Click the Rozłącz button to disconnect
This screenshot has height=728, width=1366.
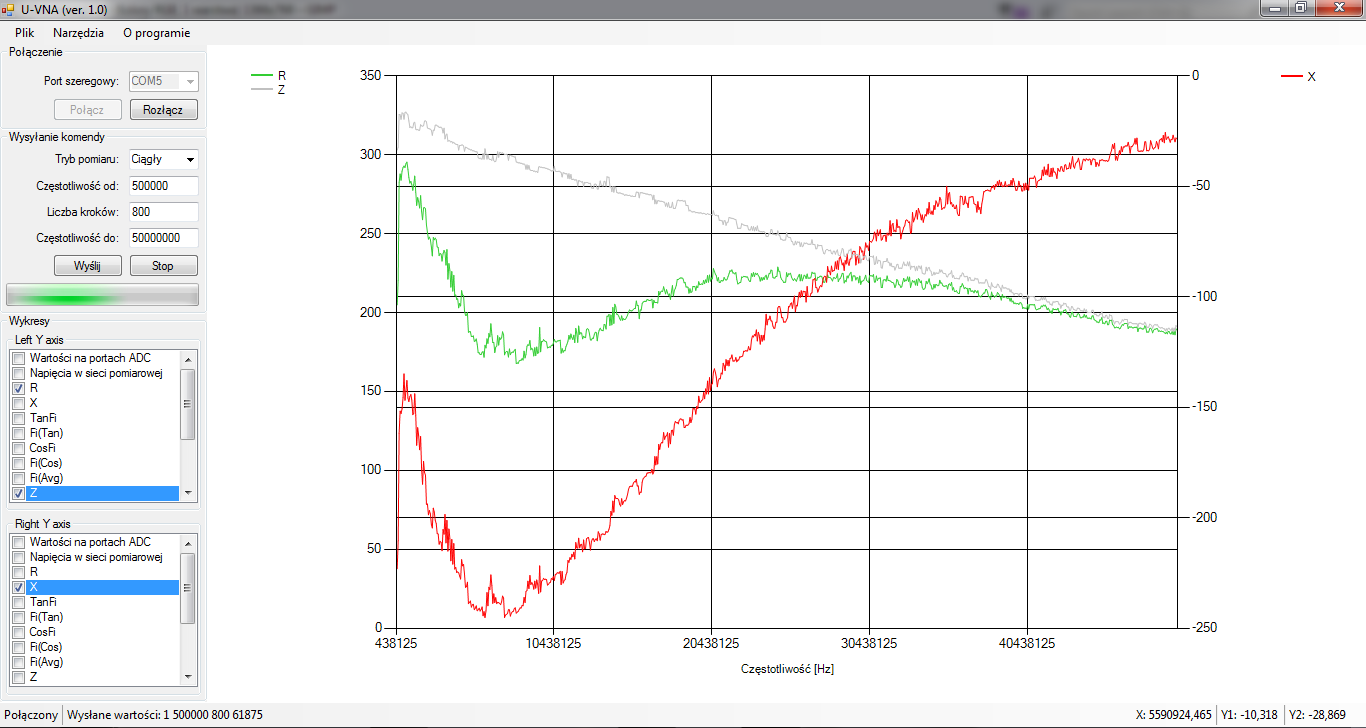coord(164,110)
